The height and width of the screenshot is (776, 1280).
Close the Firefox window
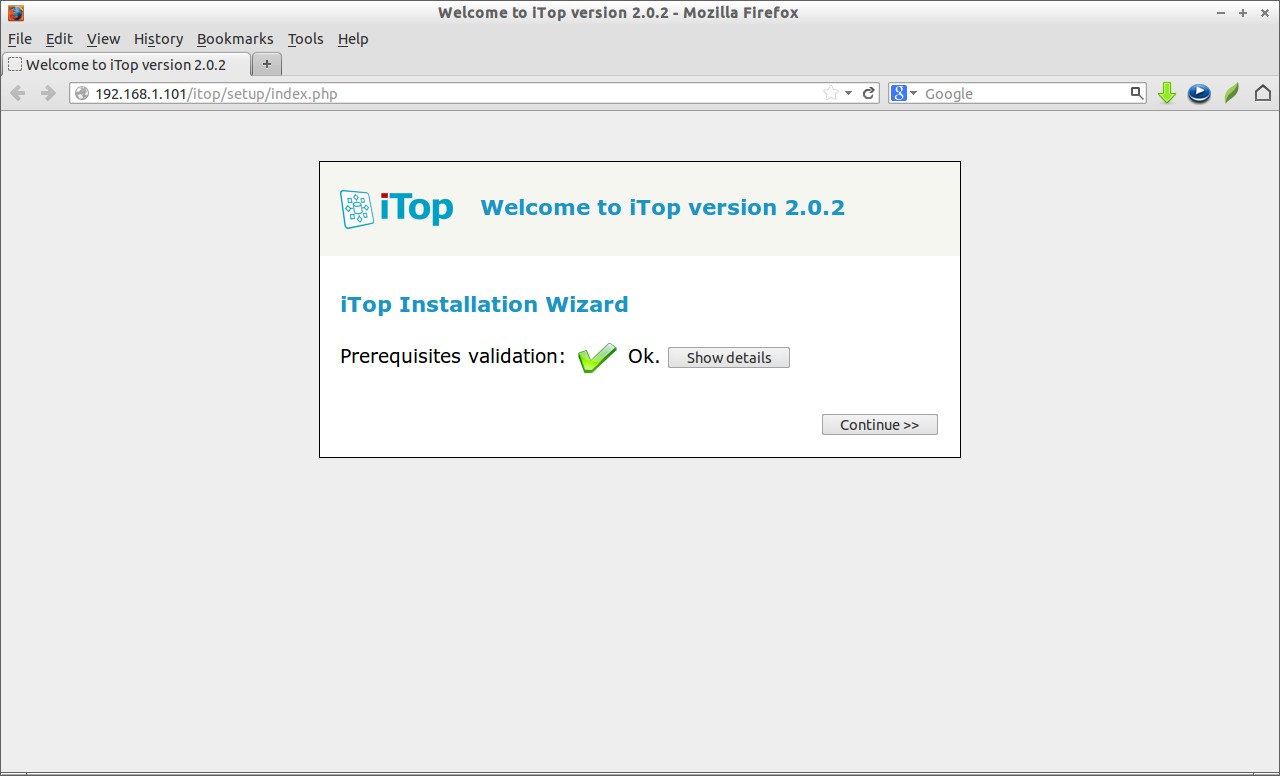(x=1264, y=13)
